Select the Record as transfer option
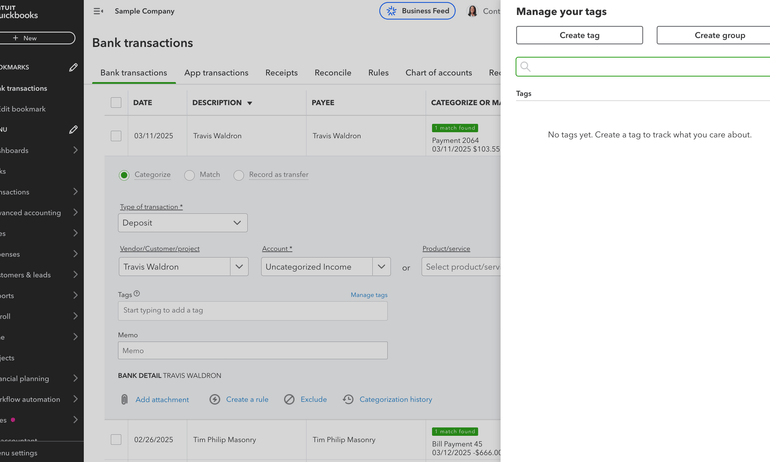 [x=239, y=175]
